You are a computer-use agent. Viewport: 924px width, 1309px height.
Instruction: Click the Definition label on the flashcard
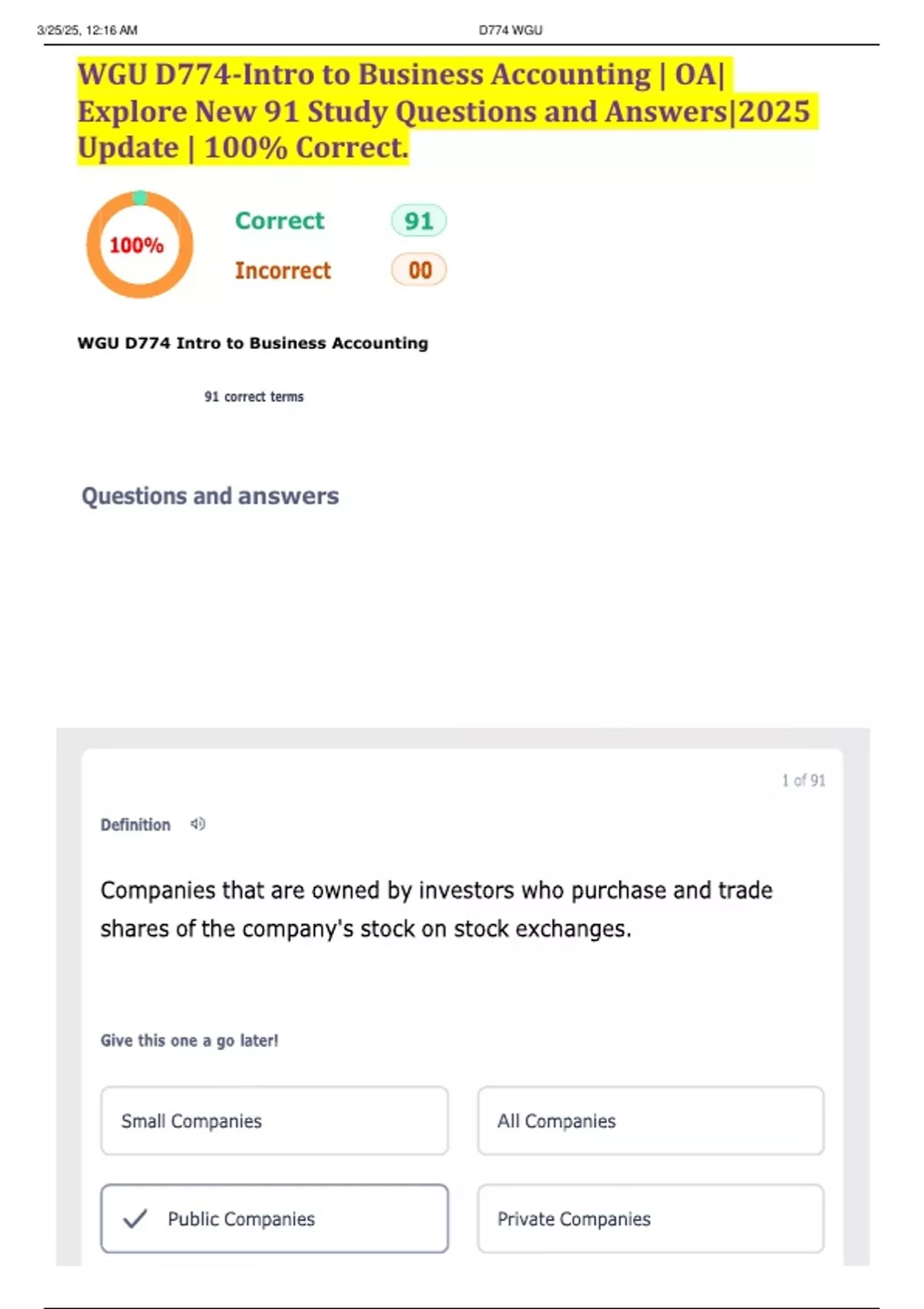136,825
